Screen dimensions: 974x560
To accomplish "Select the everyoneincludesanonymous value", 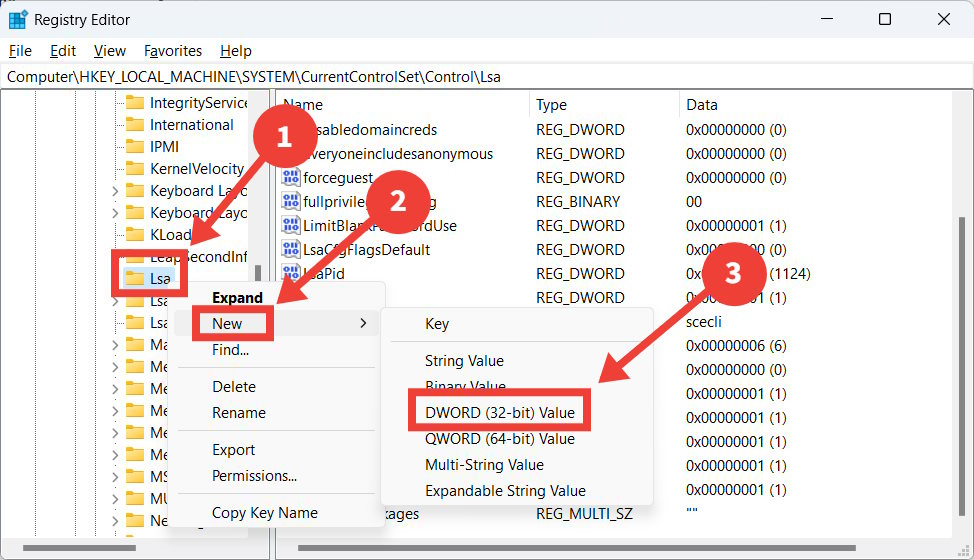I will (x=401, y=154).
